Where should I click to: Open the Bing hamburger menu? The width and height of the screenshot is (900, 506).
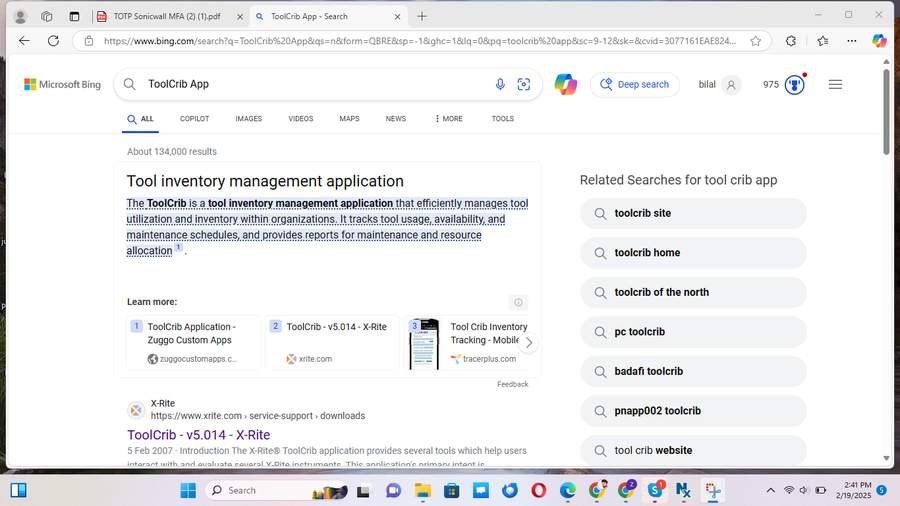click(835, 84)
